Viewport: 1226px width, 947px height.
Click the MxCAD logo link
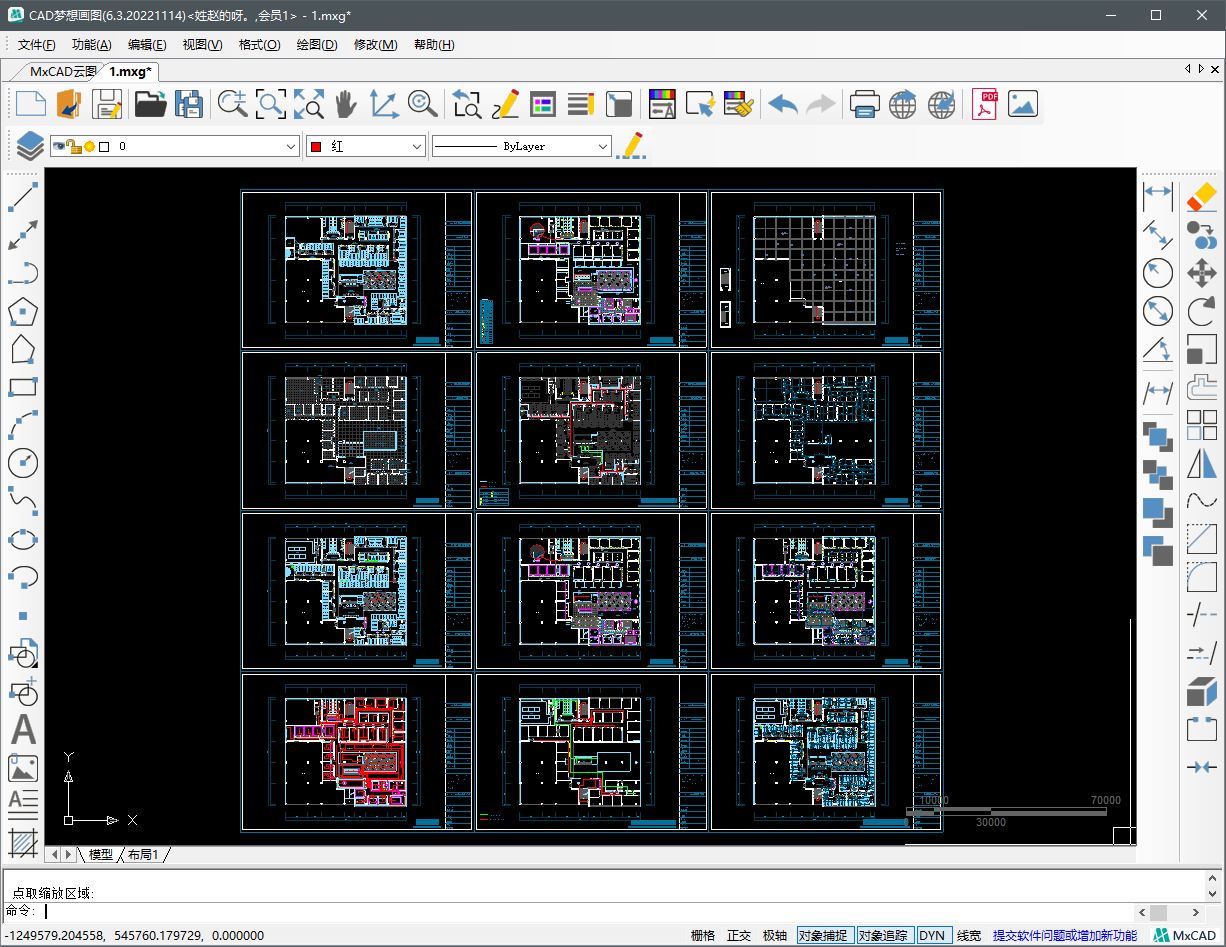point(1185,935)
